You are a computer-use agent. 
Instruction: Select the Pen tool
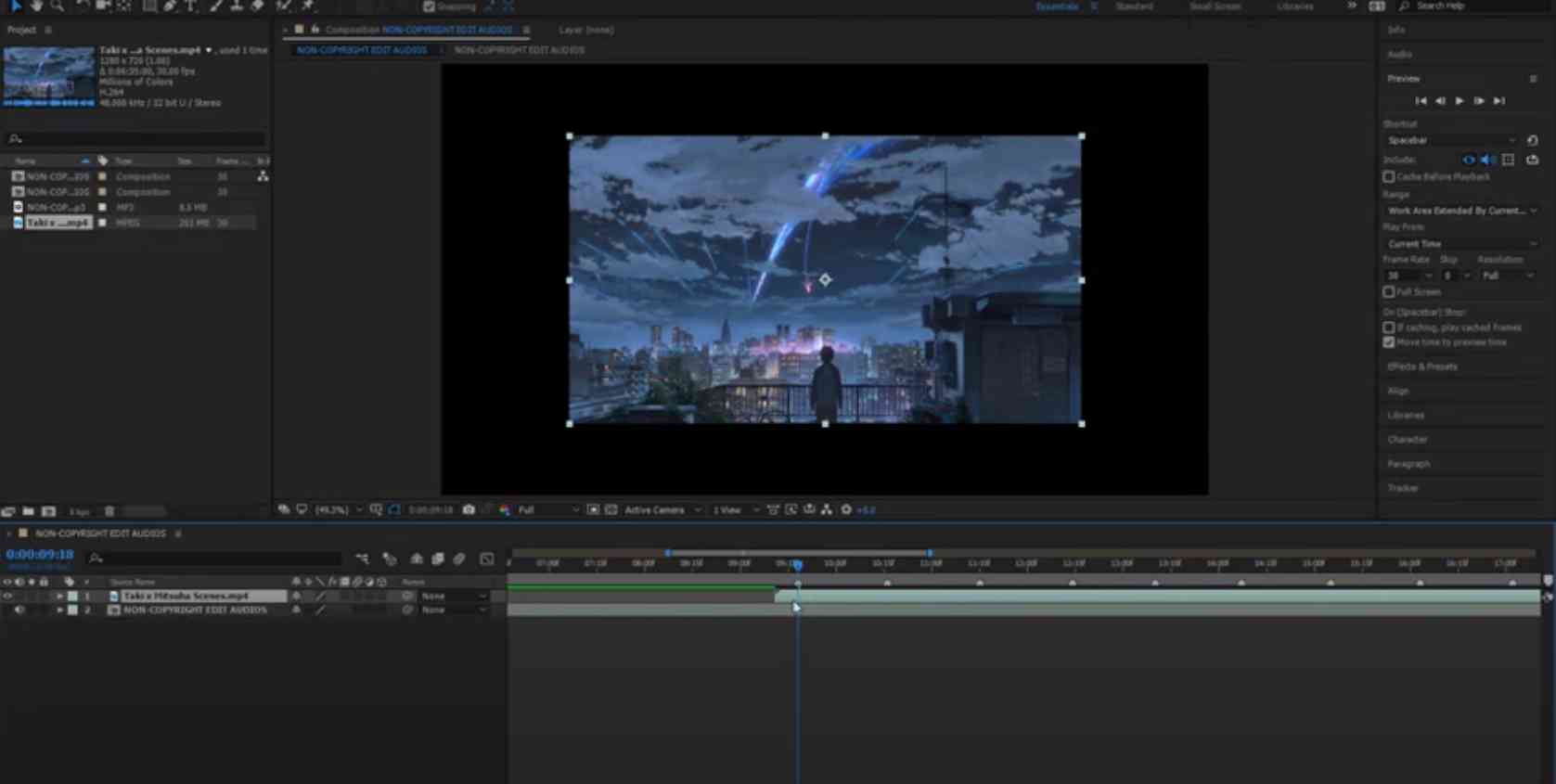click(171, 6)
